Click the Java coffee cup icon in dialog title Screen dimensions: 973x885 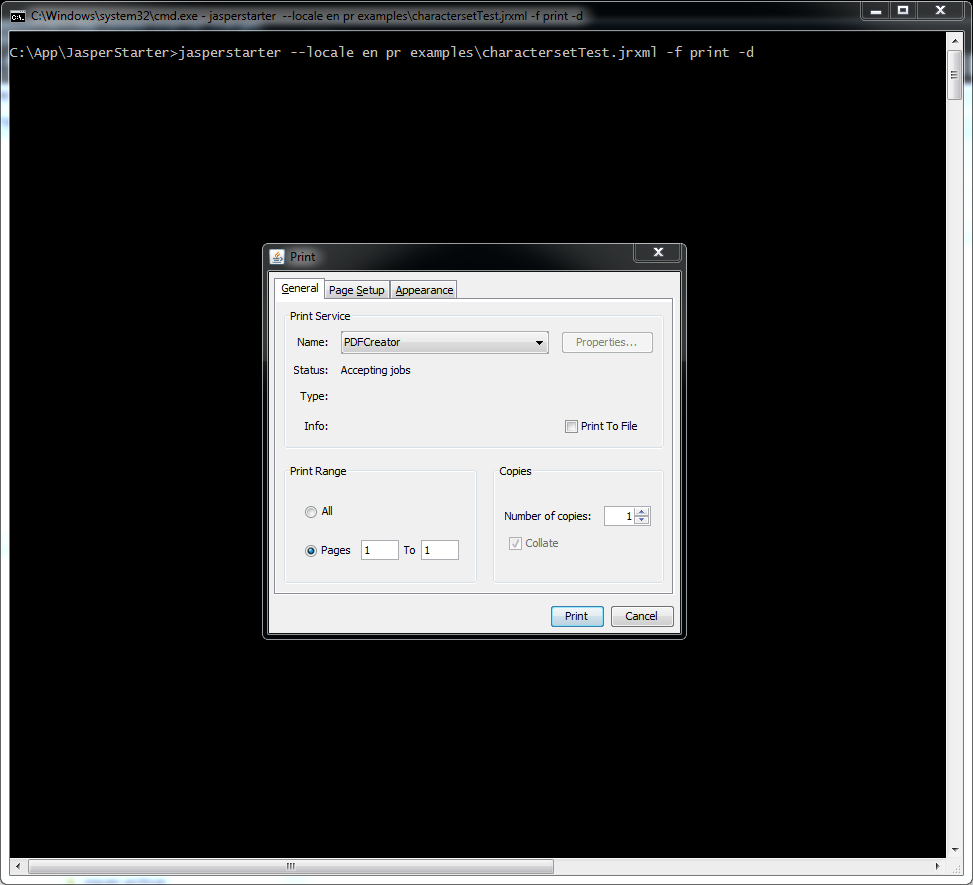(276, 257)
